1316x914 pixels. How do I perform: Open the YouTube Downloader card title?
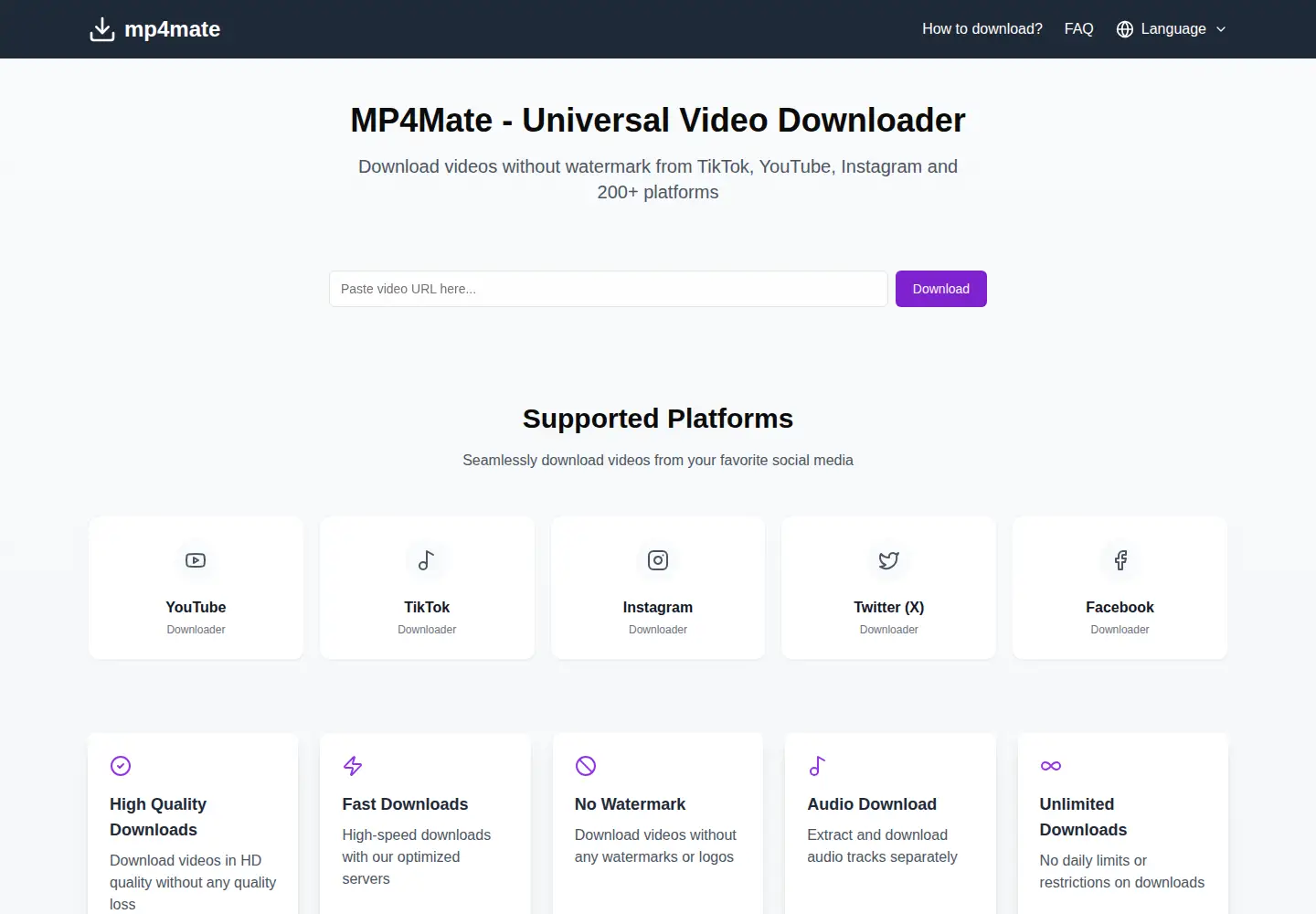click(196, 607)
